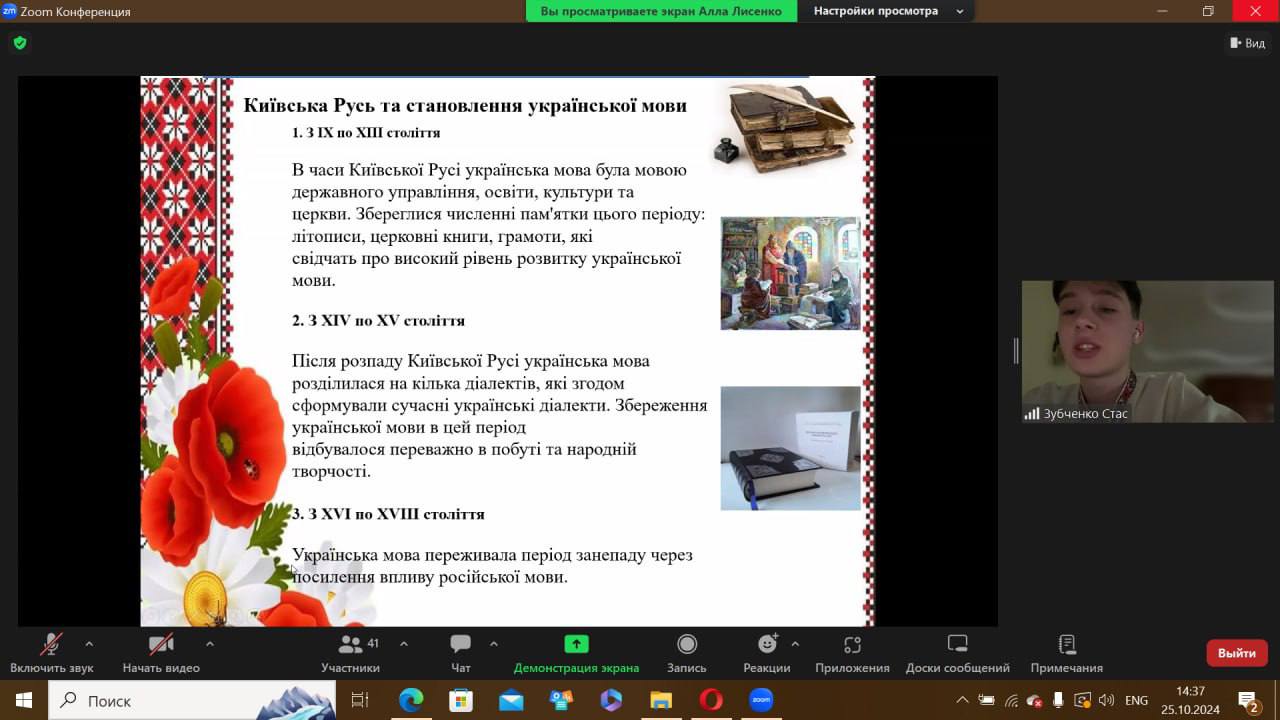
Task: Open Приложения apps panel
Action: click(851, 652)
